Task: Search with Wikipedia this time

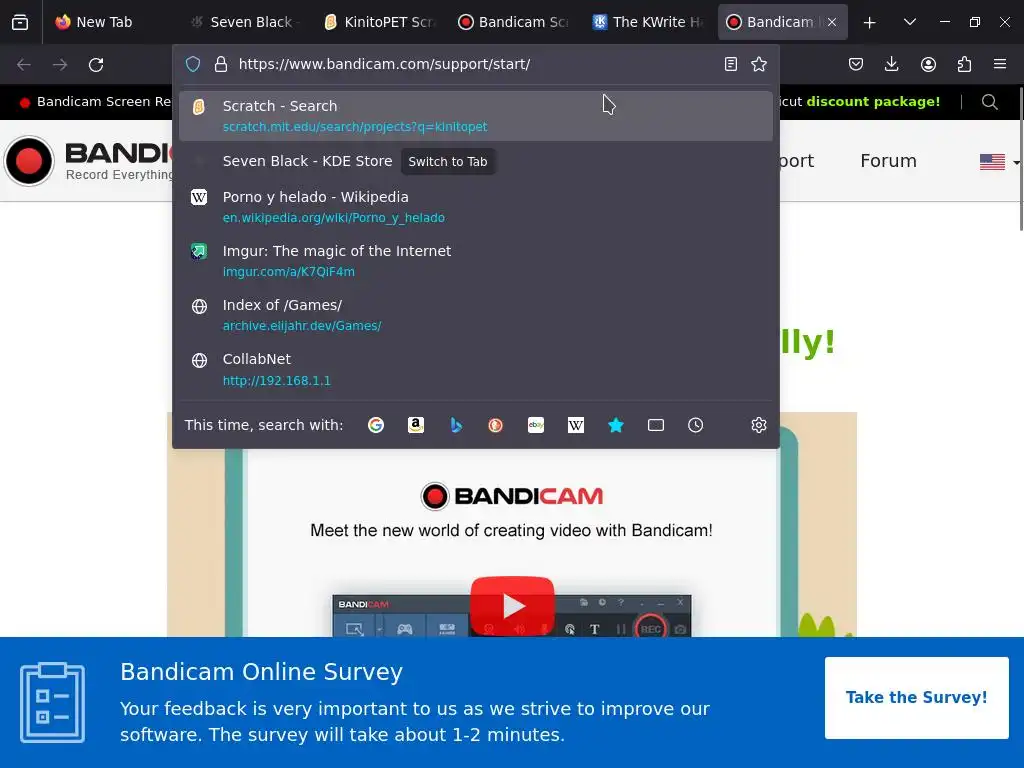Action: tap(576, 425)
